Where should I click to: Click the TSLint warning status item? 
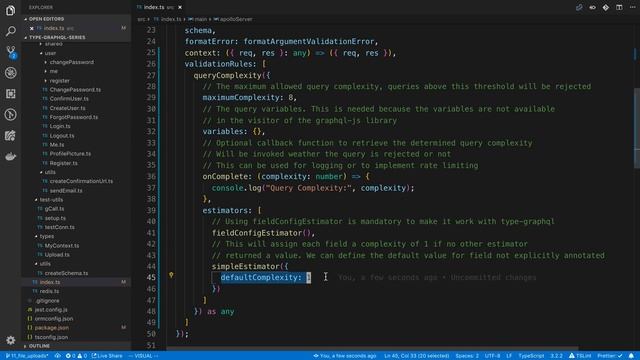click(580, 356)
